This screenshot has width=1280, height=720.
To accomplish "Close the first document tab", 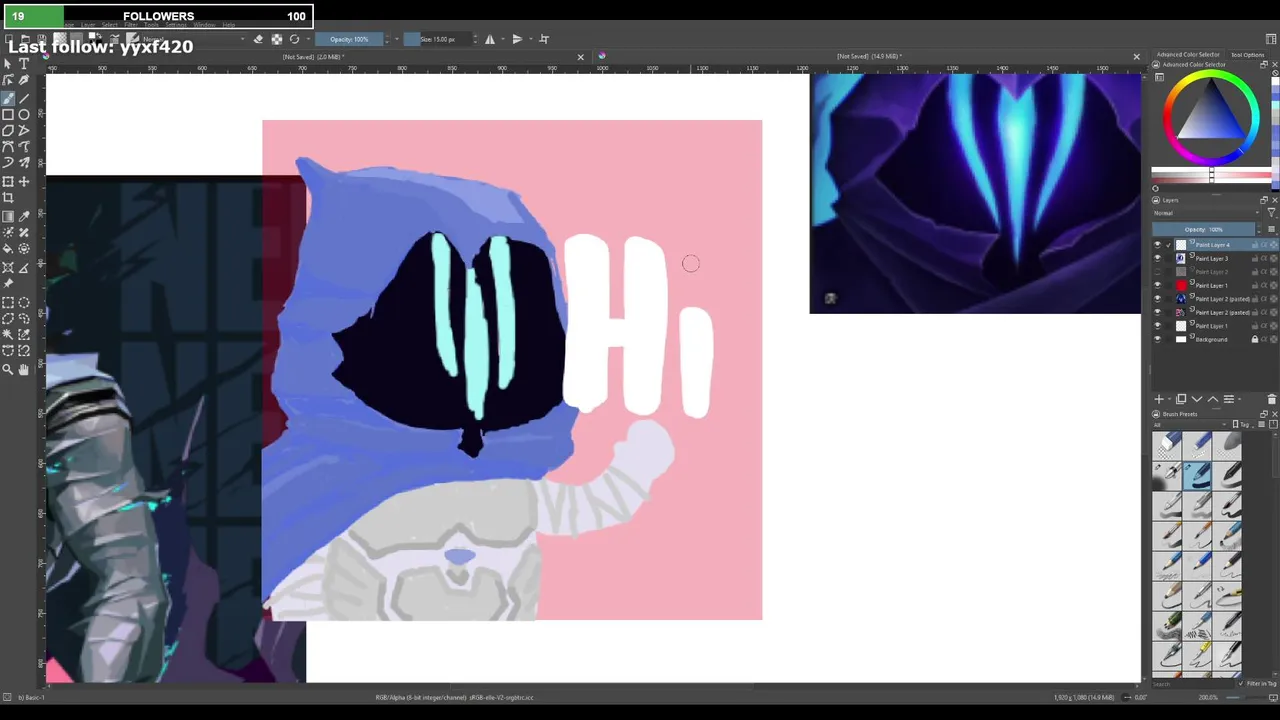I will point(580,57).
